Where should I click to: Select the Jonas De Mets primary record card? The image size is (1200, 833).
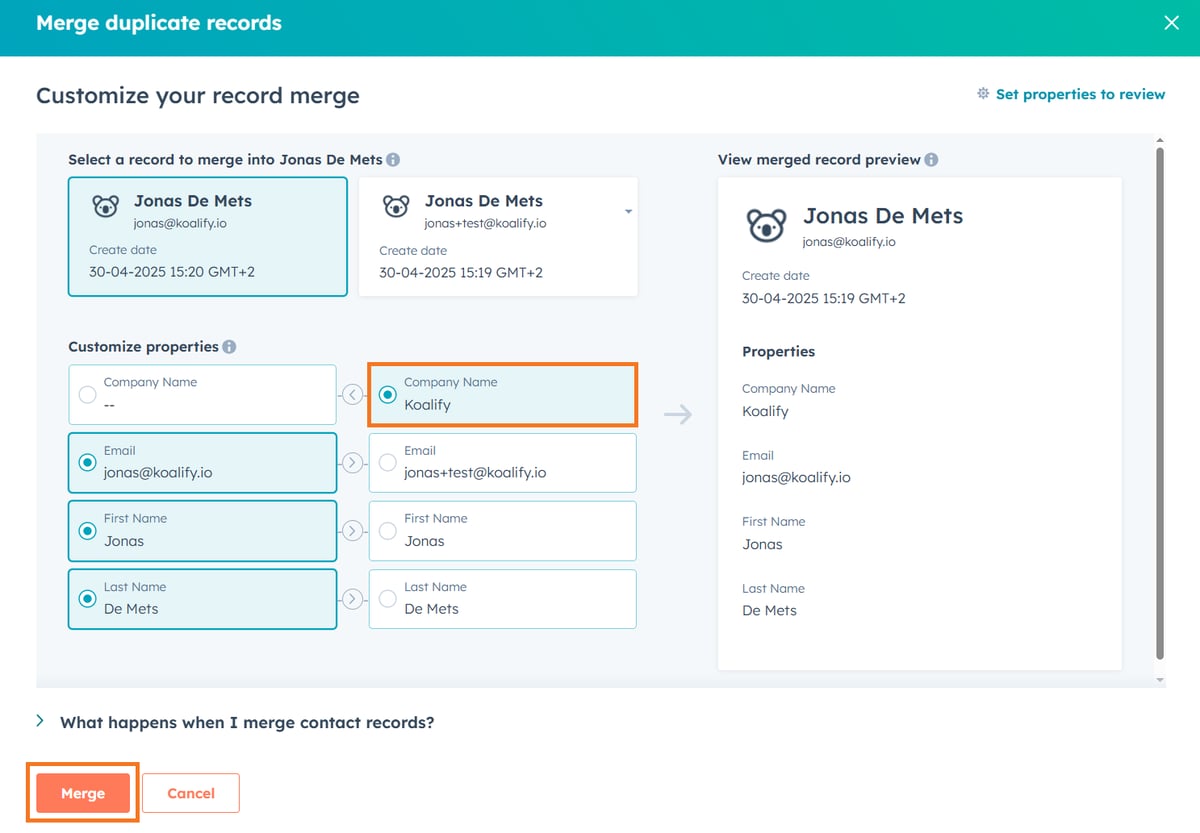coord(207,237)
